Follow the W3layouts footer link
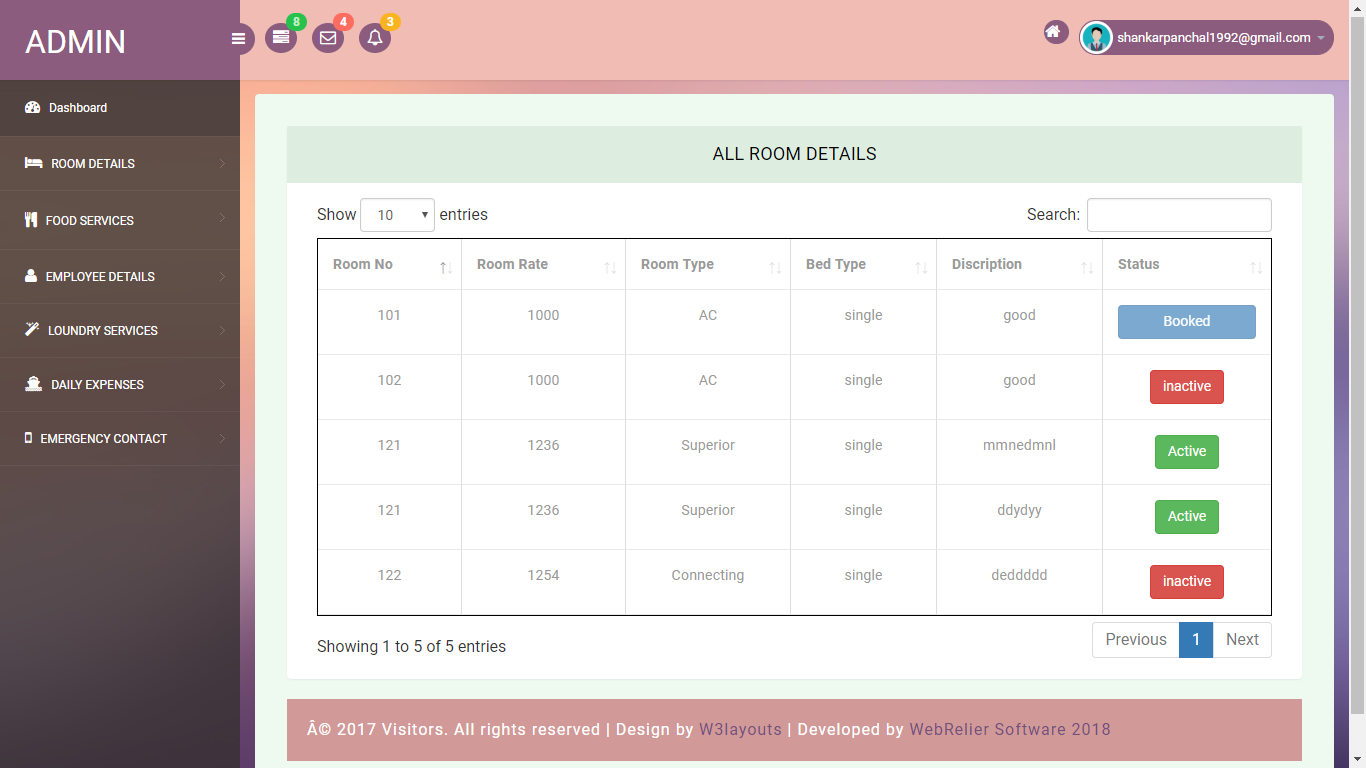Image resolution: width=1366 pixels, height=768 pixels. (740, 729)
